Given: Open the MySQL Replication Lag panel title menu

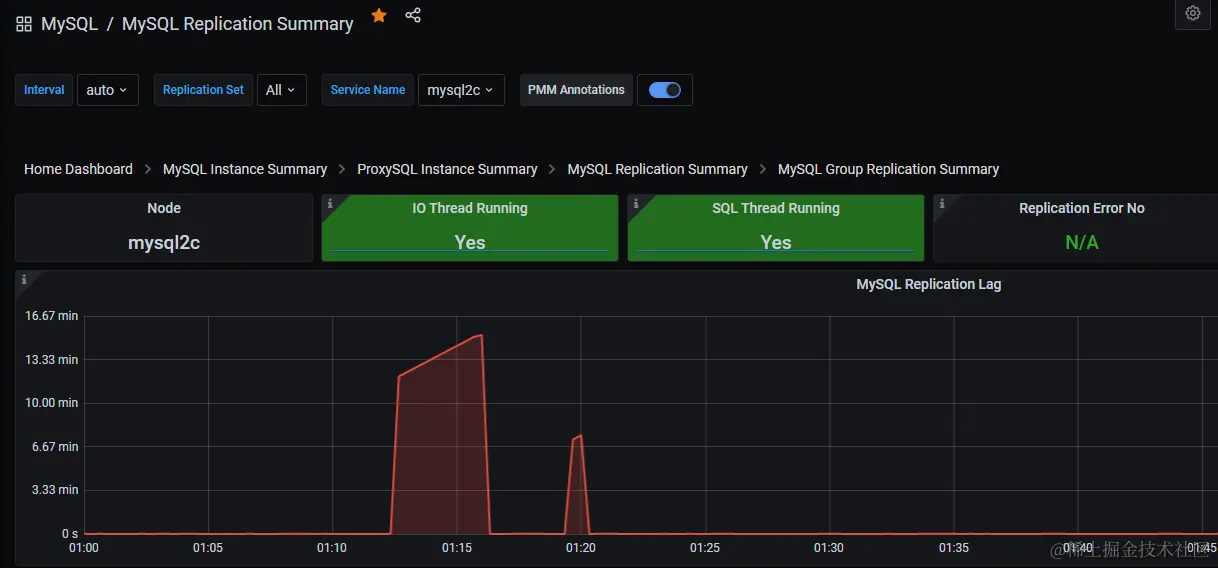Looking at the screenshot, I should (x=928, y=284).
